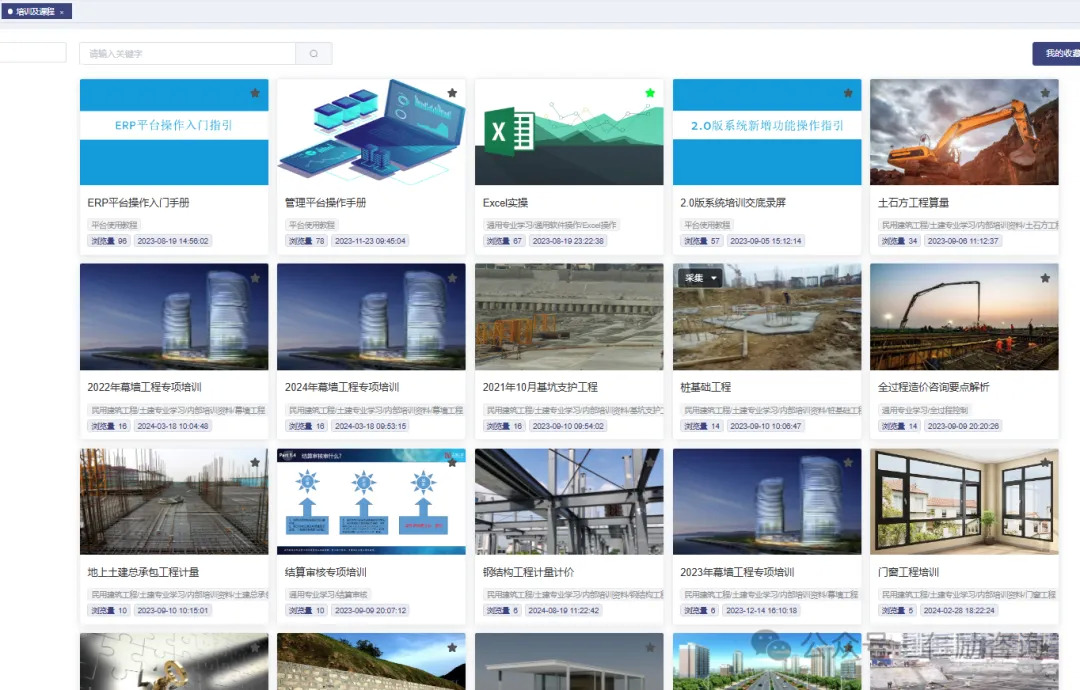Click the 浏览量 96 view count
Screen dimensions: 1080x690
[x=110, y=241]
